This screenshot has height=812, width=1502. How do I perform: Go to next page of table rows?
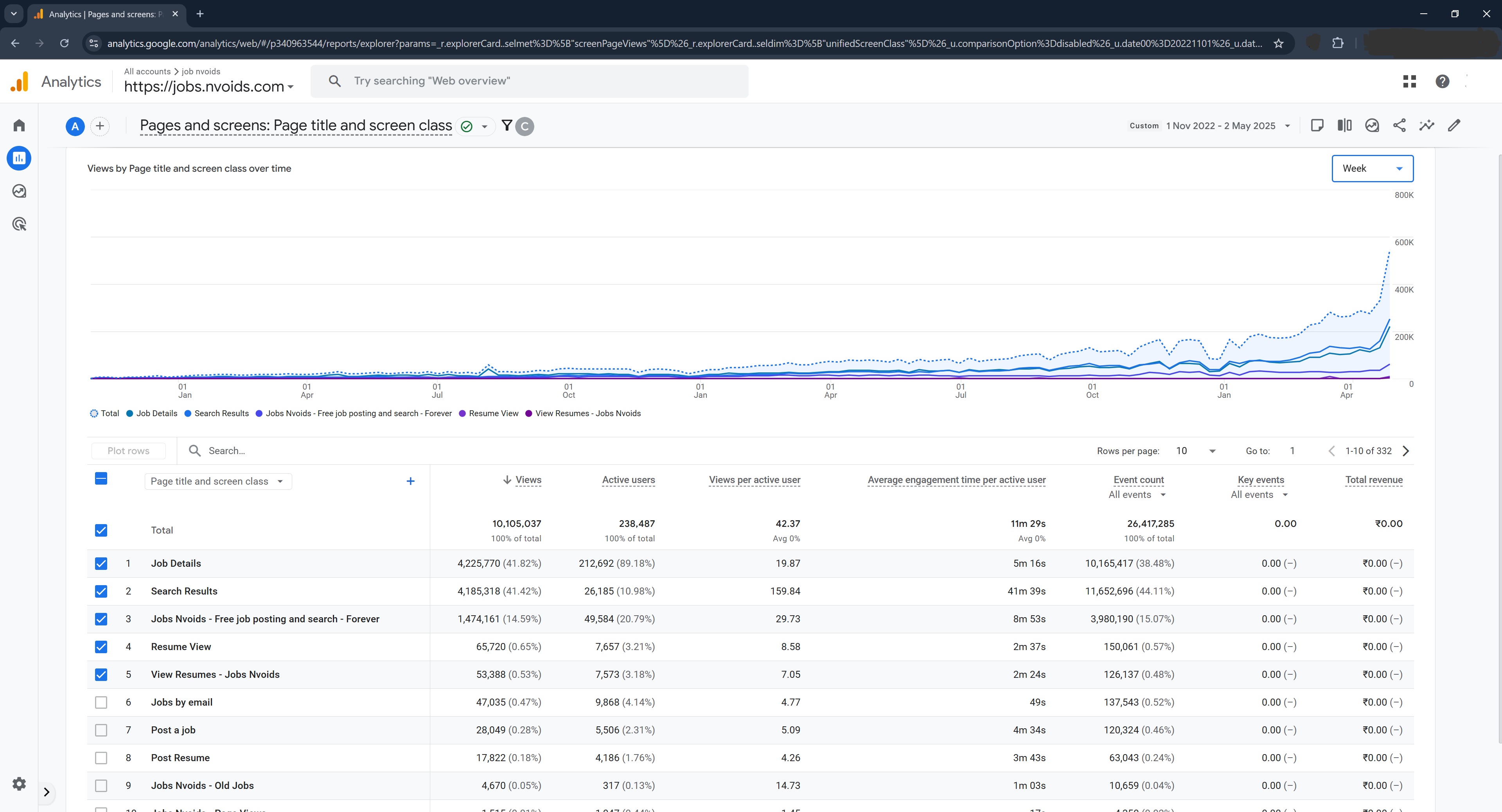click(x=1406, y=451)
